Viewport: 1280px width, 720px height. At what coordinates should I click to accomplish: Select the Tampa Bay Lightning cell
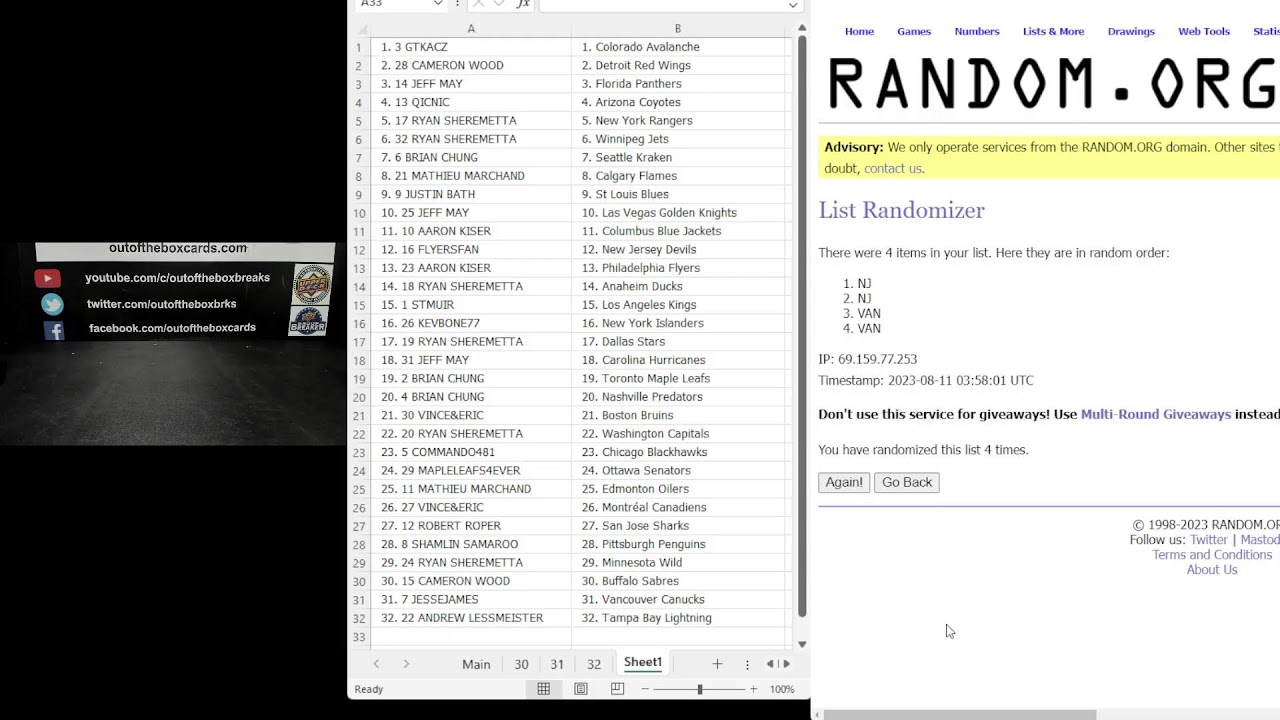pyautogui.click(x=678, y=618)
